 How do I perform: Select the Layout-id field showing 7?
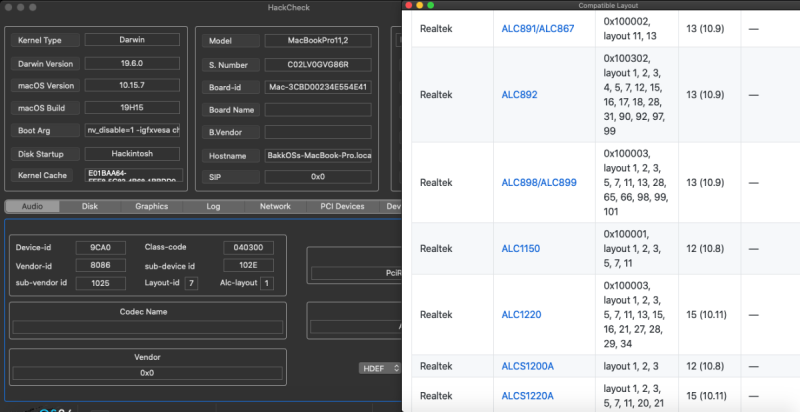(191, 283)
